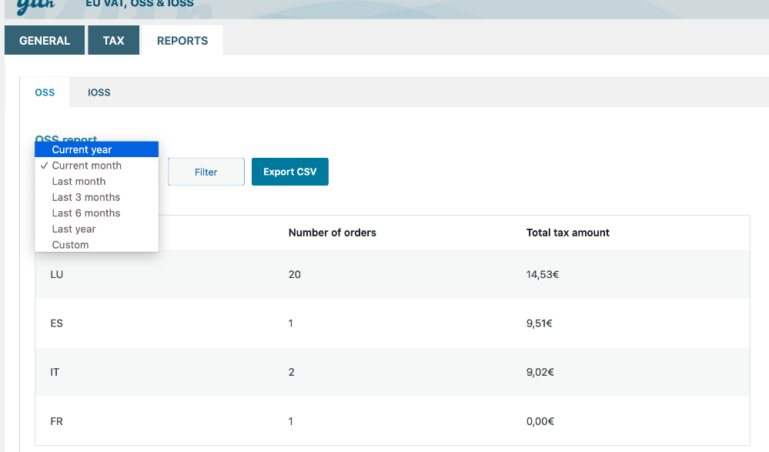Screen dimensions: 769x452
Task: Select Last month option
Action: [97, 181]
